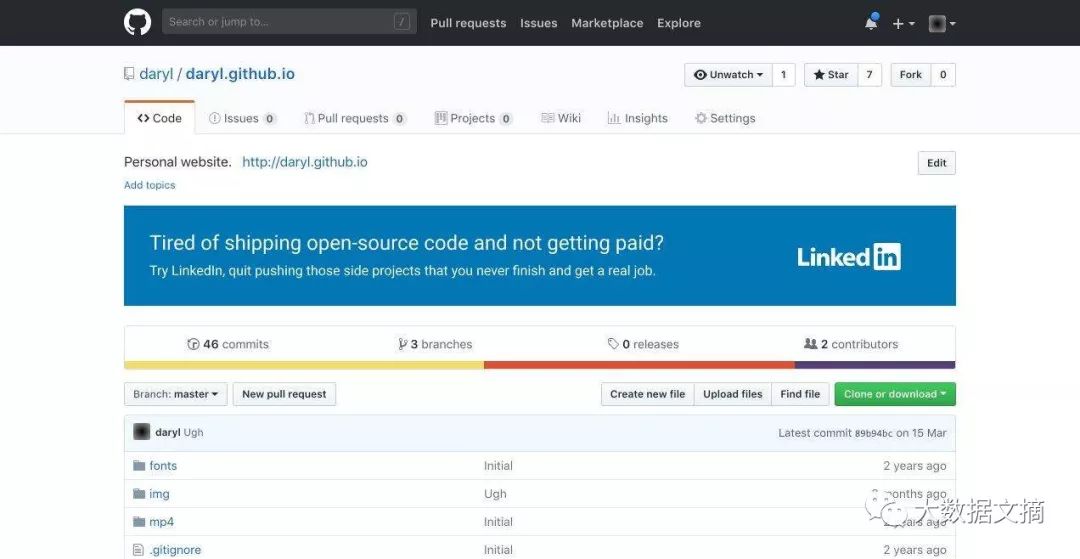Click the Ugh commit message for img

pyautogui.click(x=495, y=494)
